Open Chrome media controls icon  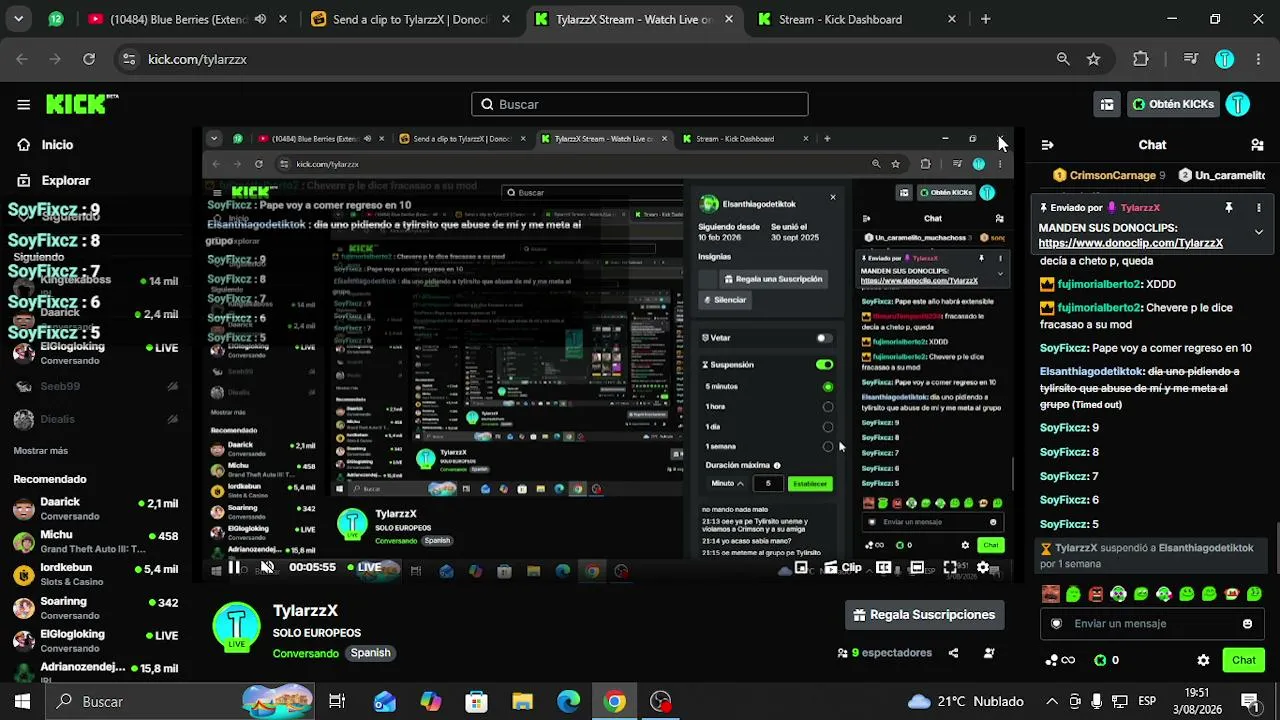pyautogui.click(x=1190, y=59)
